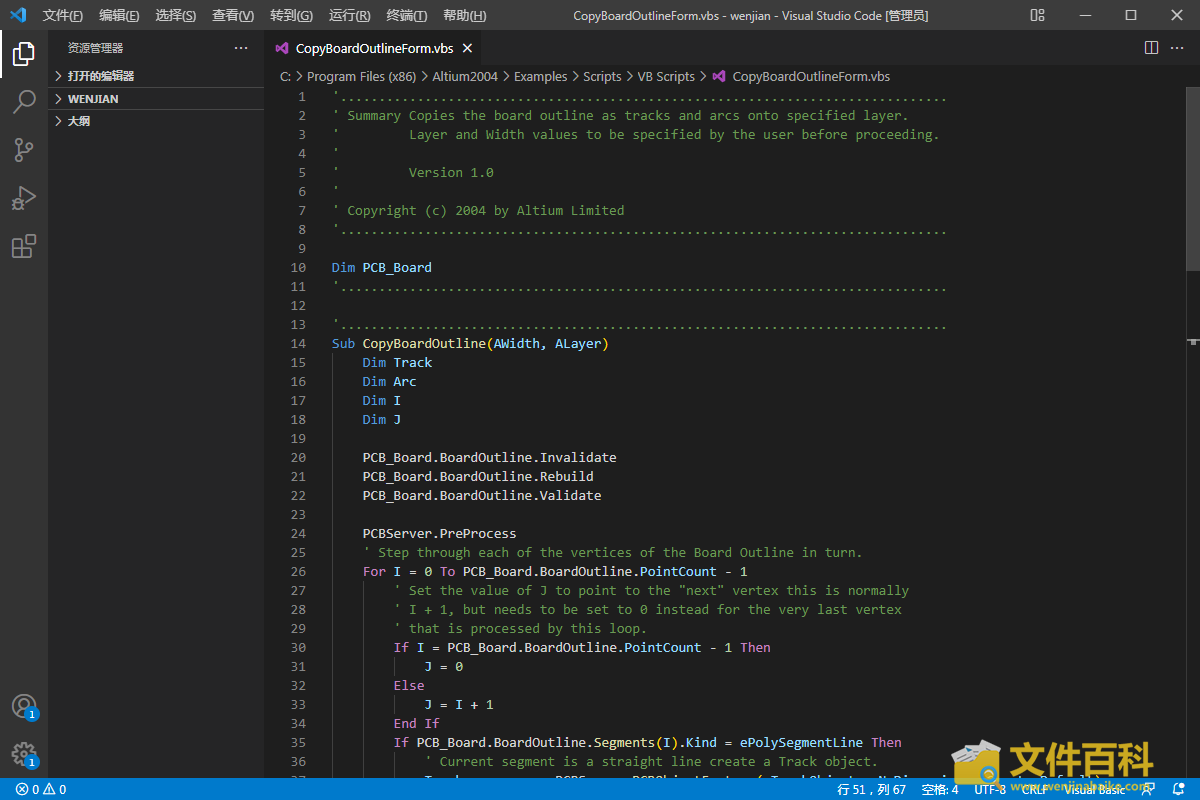Open the 转到(G) menu

point(291,15)
